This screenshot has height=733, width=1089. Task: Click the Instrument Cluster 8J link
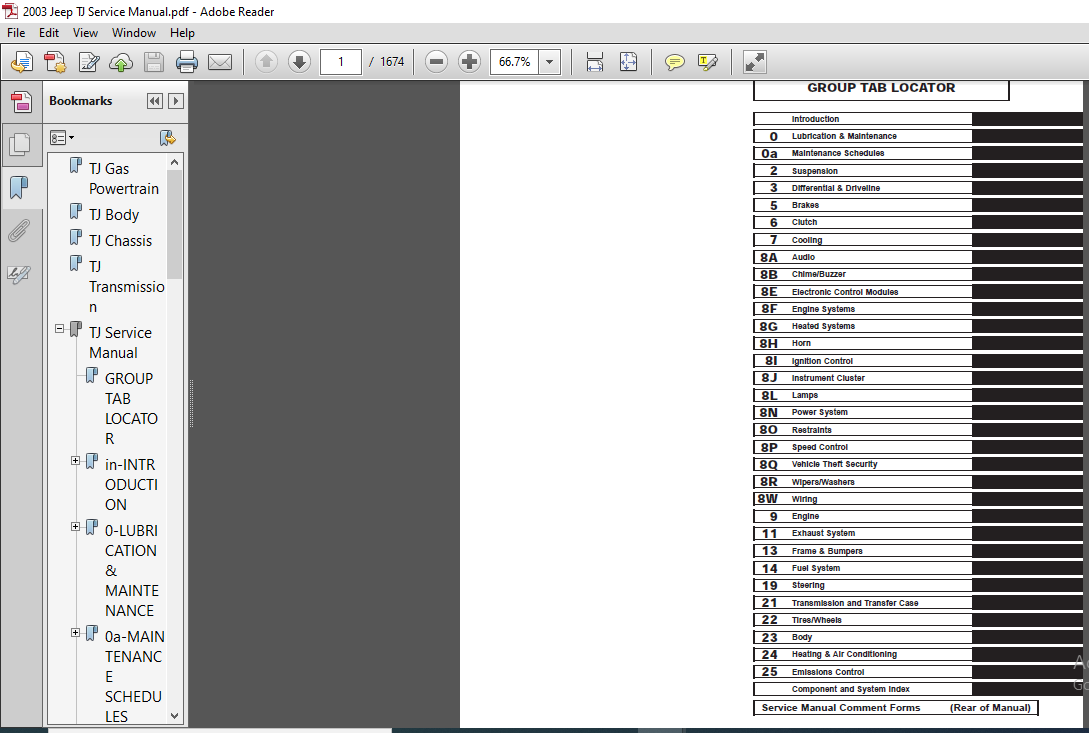(863, 378)
